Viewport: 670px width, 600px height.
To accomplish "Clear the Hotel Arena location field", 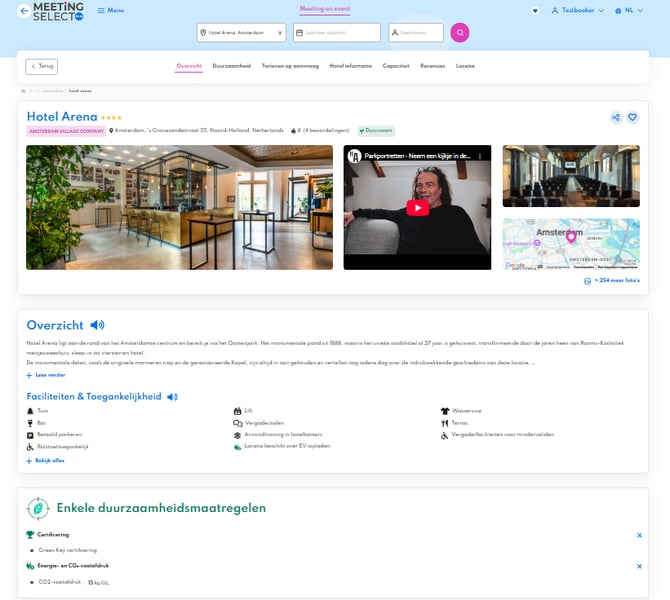I will click(279, 33).
